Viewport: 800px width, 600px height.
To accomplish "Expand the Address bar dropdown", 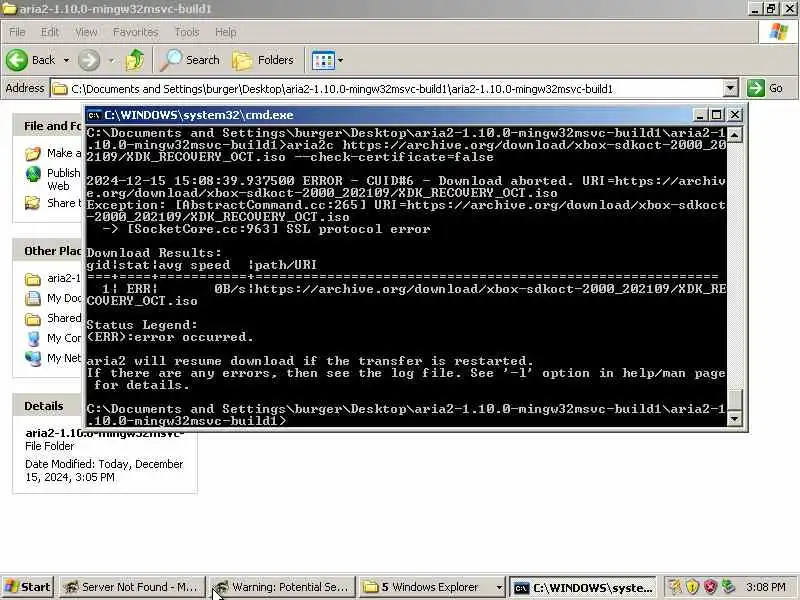I will pos(731,88).
